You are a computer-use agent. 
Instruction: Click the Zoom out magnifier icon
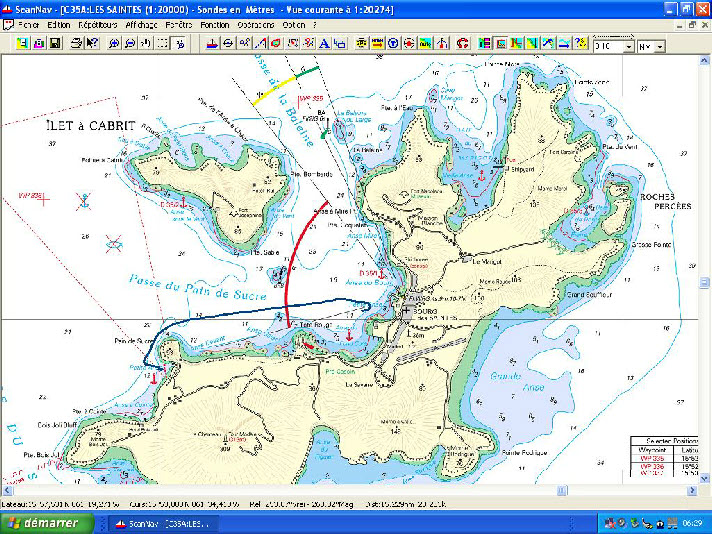(x=130, y=44)
